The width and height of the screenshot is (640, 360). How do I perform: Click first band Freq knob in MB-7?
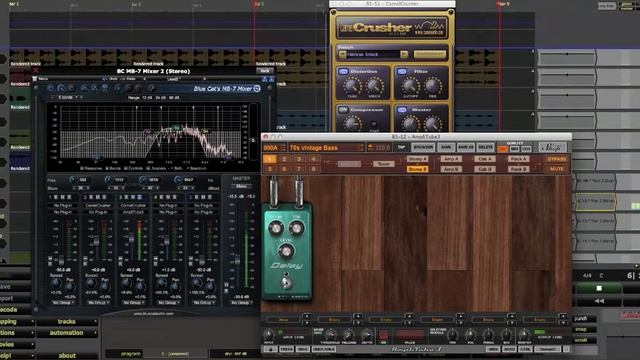pyautogui.click(x=72, y=180)
